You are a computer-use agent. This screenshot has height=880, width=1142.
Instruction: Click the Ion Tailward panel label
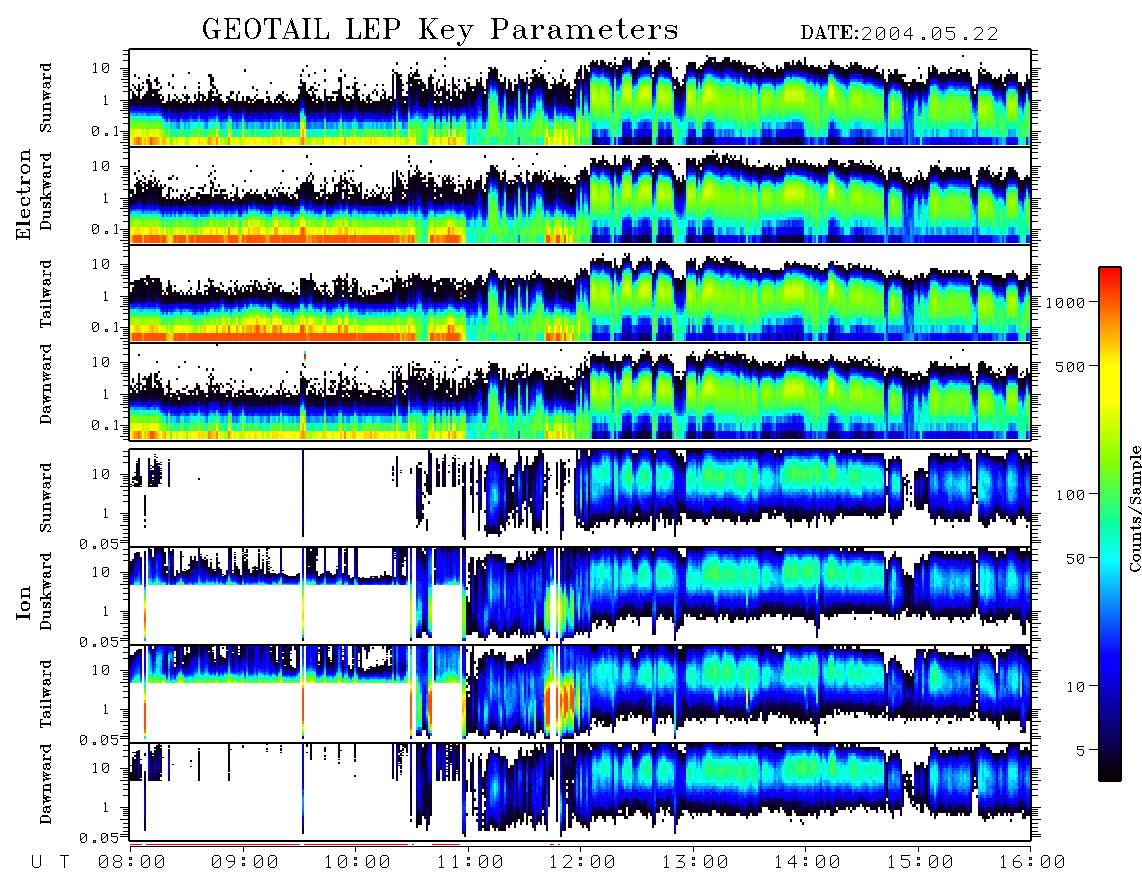coord(46,694)
